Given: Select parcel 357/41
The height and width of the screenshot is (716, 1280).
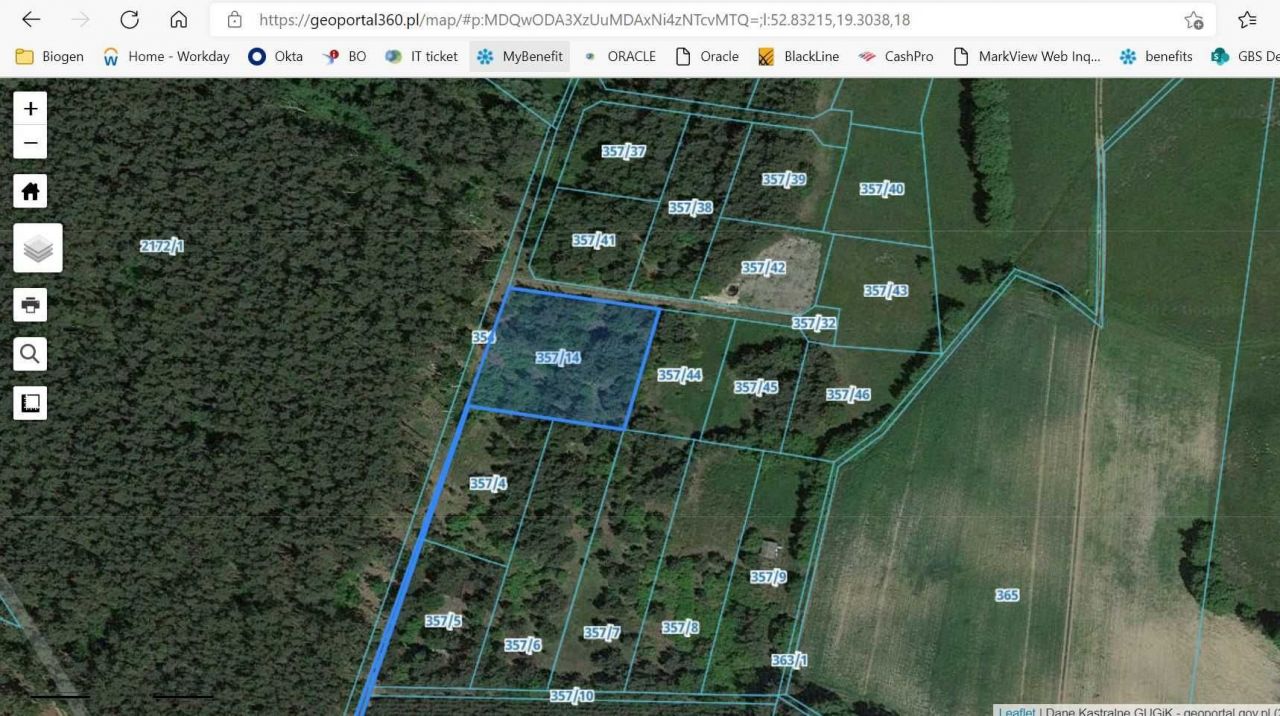Looking at the screenshot, I should click(x=593, y=240).
